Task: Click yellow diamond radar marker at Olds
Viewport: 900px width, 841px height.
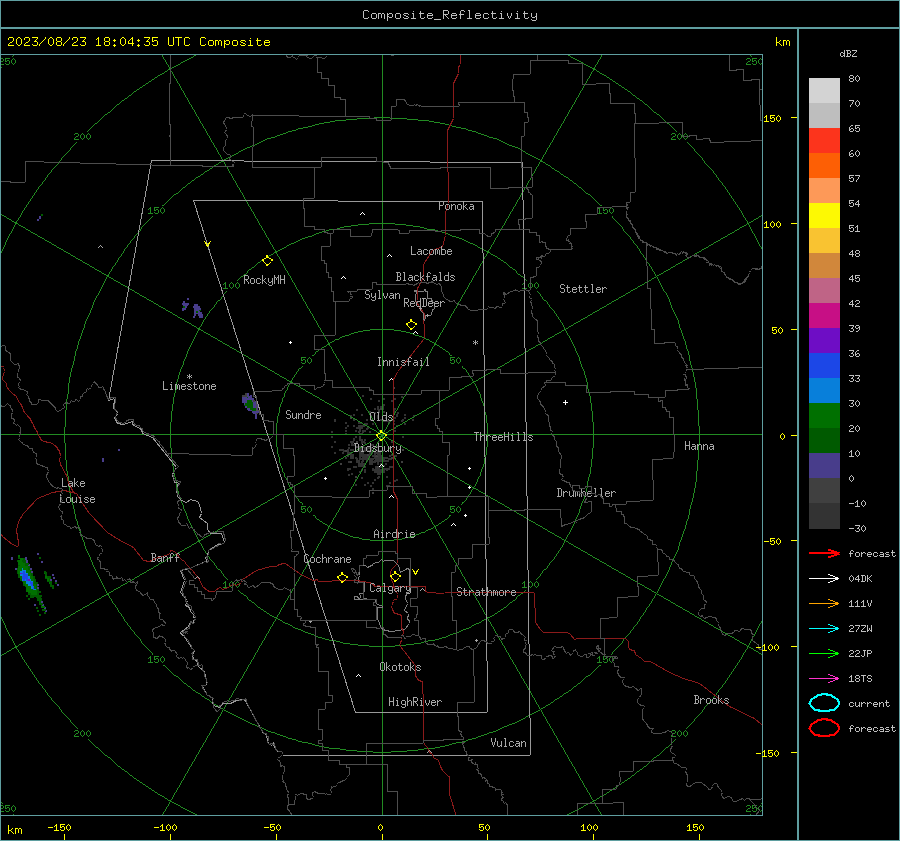Action: click(x=381, y=436)
